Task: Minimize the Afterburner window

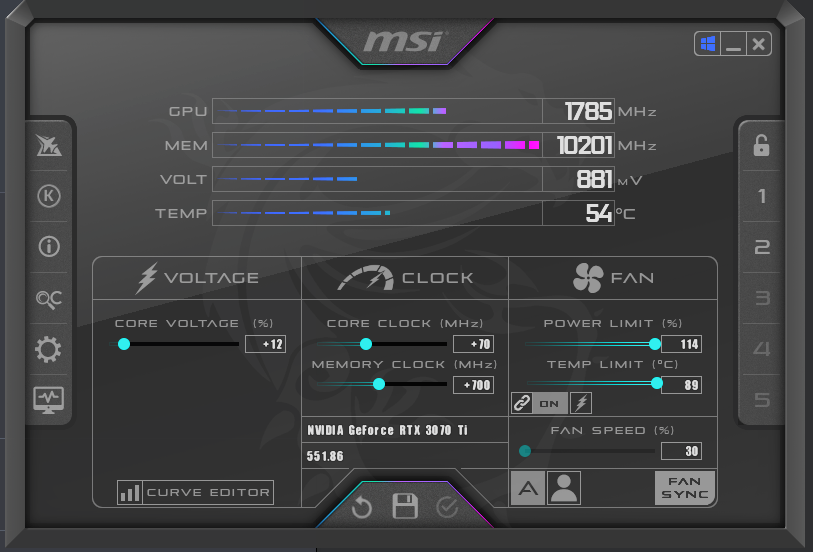Action: point(733,44)
